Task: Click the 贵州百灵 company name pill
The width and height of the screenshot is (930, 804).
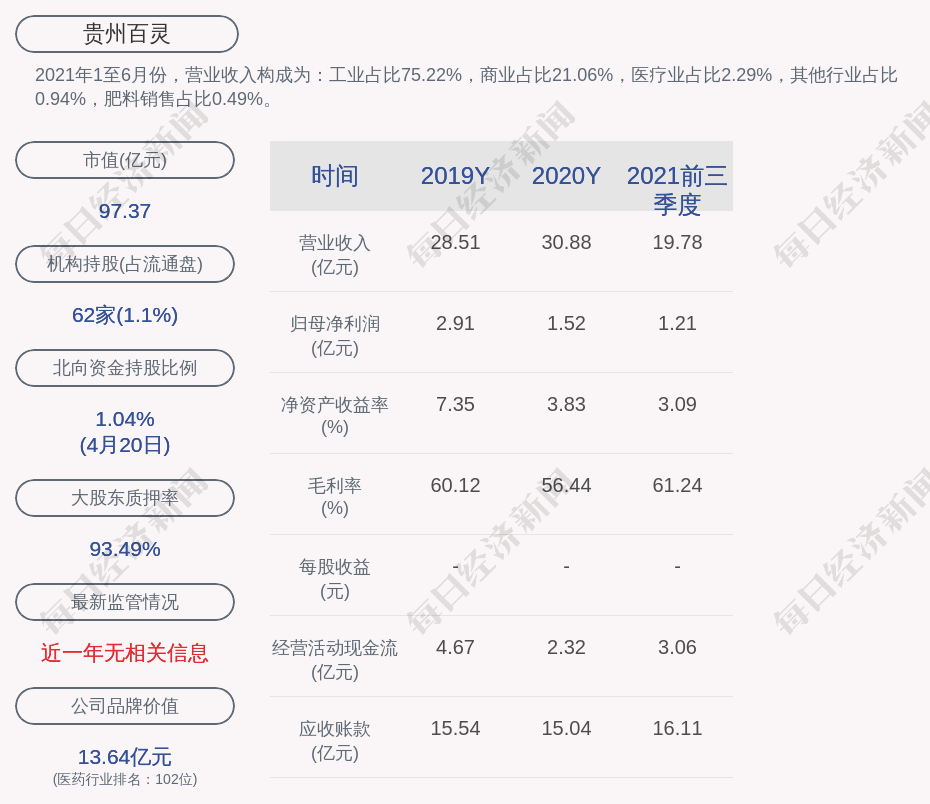Action: [126, 34]
